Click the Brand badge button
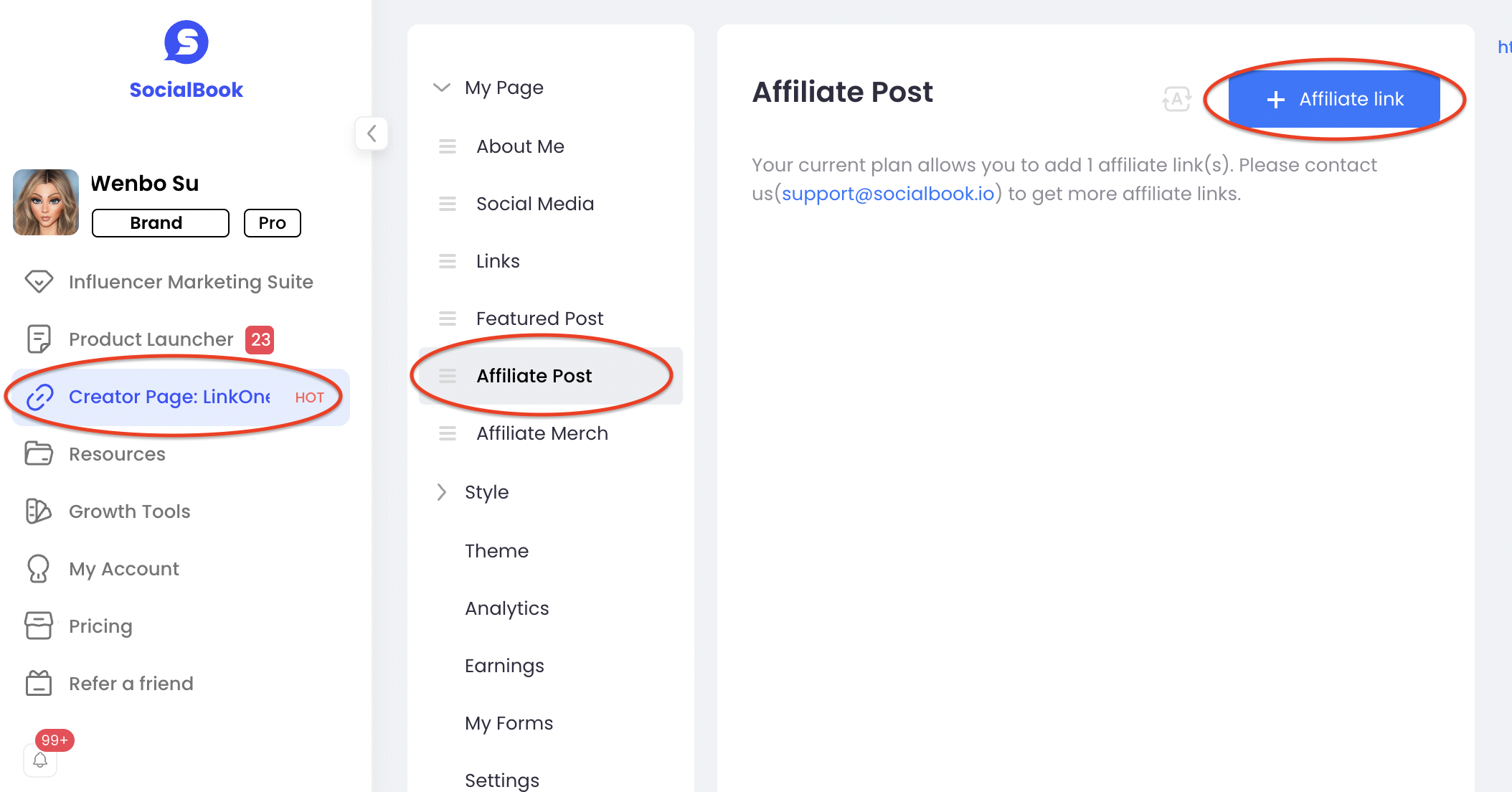1512x792 pixels. [x=161, y=223]
